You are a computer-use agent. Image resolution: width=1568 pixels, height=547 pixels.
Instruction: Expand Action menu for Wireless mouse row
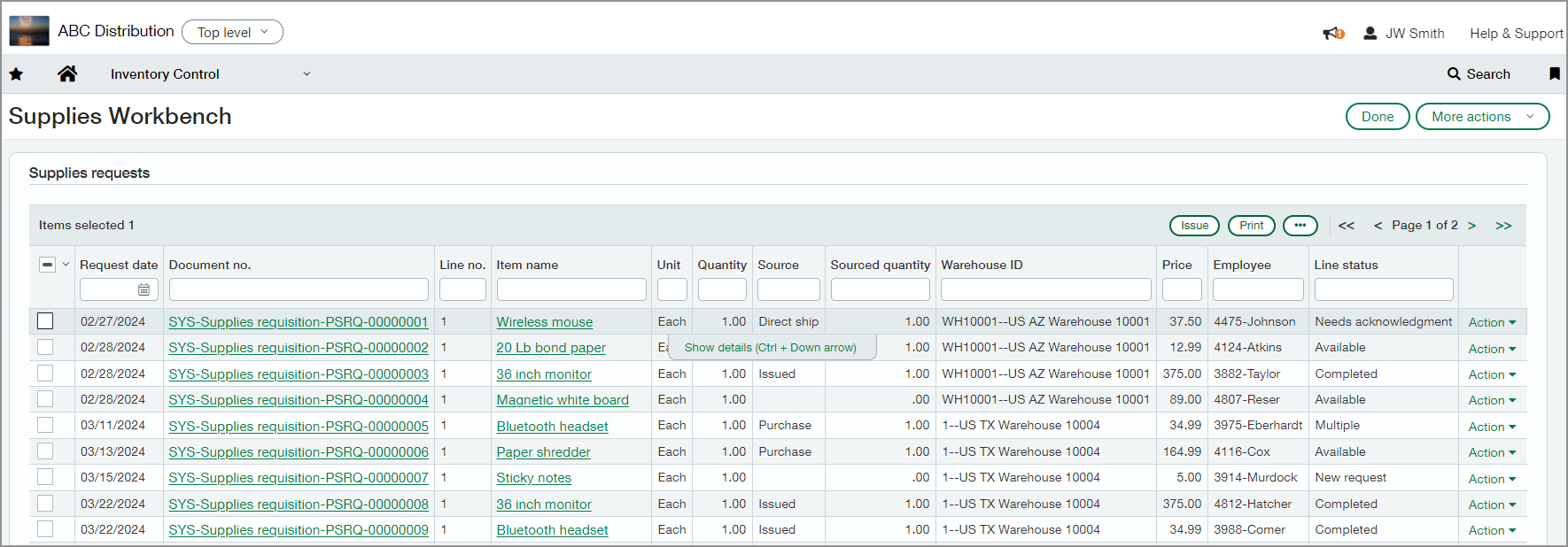pos(1492,323)
